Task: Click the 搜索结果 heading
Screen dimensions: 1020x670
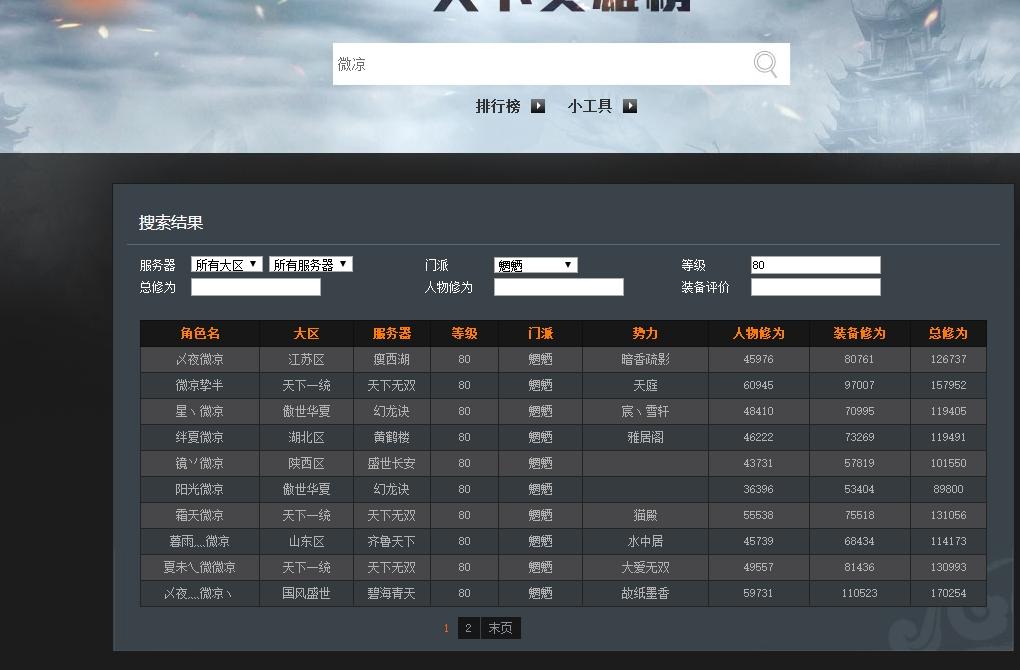Action: [x=171, y=222]
